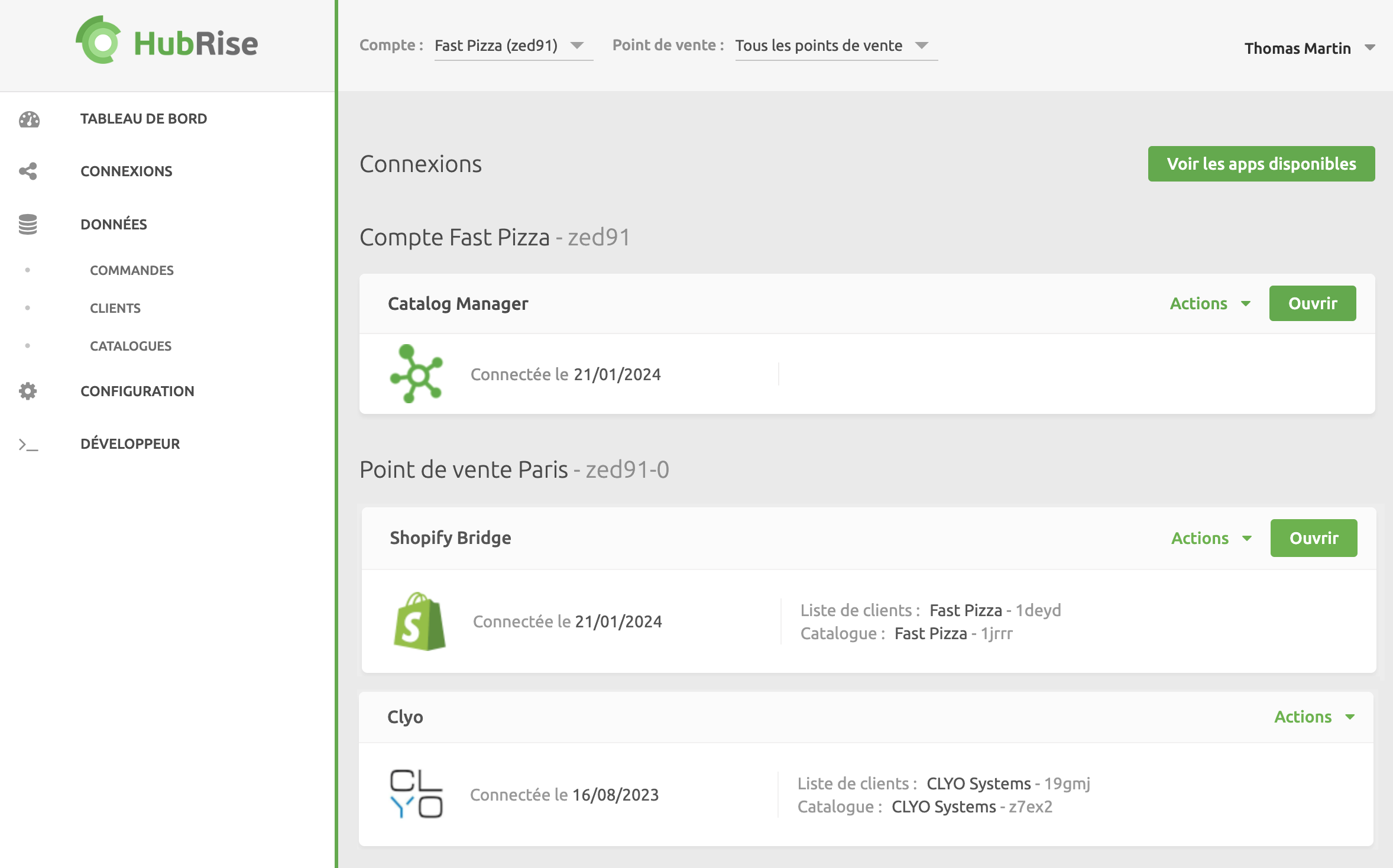Open Clyo client list CLYO Systems - 19gmj
The width and height of the screenshot is (1393, 868).
tap(1008, 783)
